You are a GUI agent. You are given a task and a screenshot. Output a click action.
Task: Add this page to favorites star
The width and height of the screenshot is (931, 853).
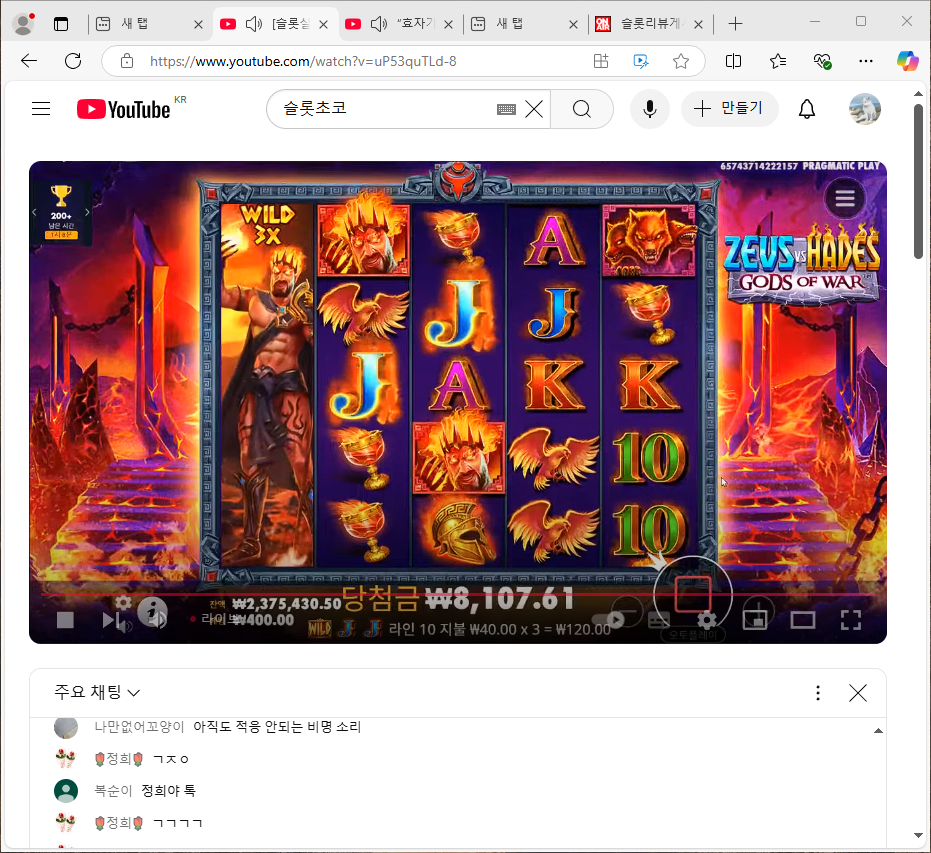coord(681,61)
